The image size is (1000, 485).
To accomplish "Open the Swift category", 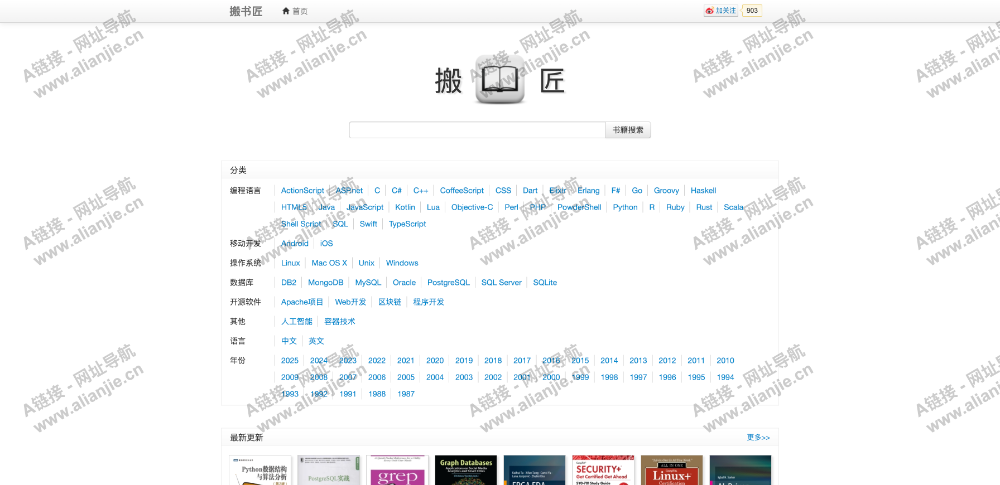I will point(368,224).
